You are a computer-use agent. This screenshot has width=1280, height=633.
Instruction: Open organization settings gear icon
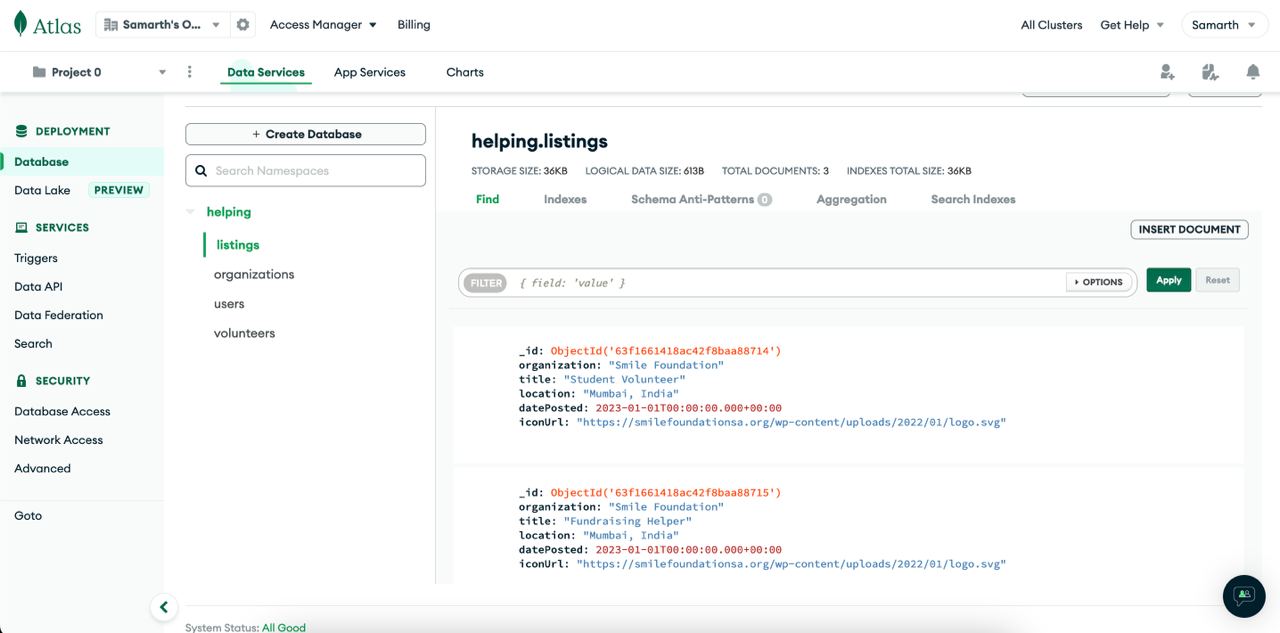242,25
